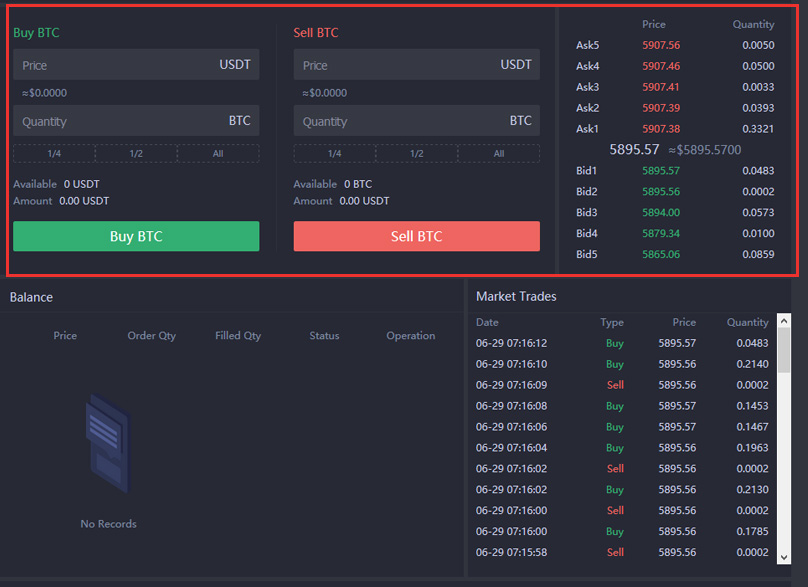Click the last price 5895.57 above Bid1
Viewport: 808px width, 587px height.
634,149
